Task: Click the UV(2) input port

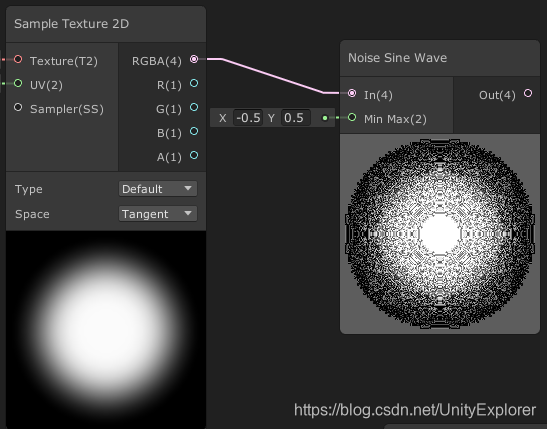Action: pyautogui.click(x=18, y=83)
